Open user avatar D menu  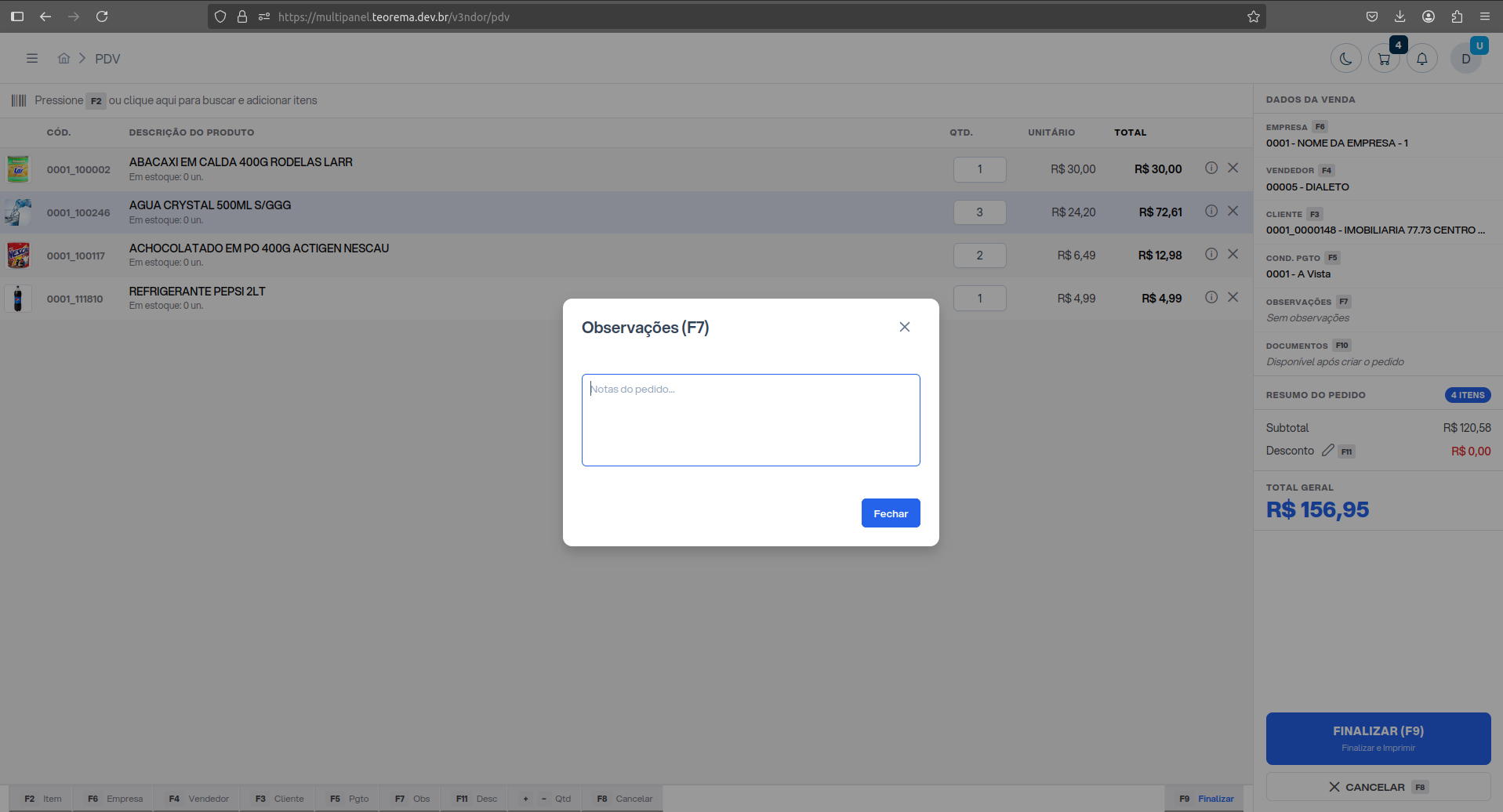pyautogui.click(x=1465, y=59)
